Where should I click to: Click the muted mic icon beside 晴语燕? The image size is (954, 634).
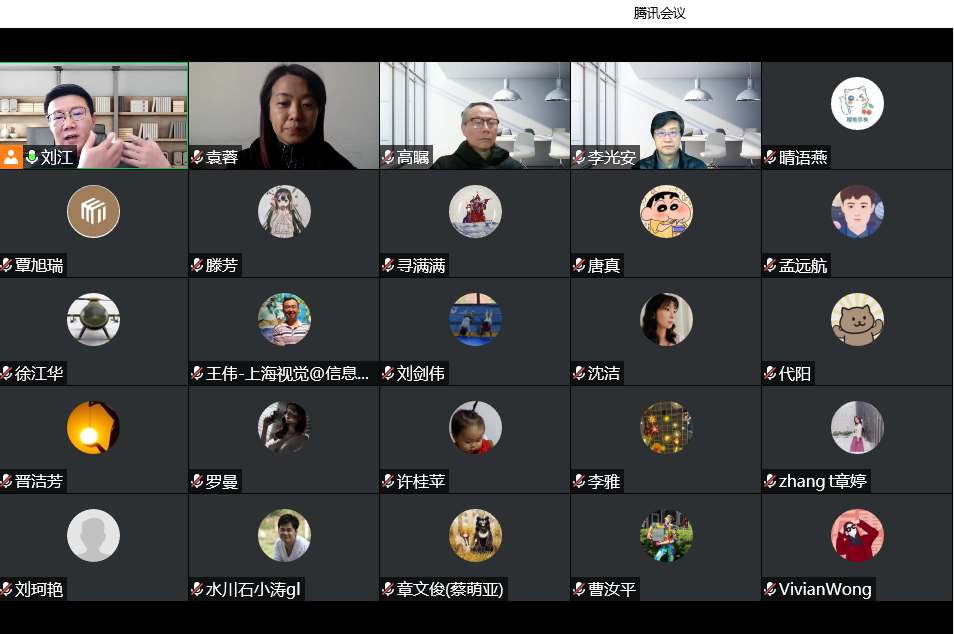click(770, 158)
